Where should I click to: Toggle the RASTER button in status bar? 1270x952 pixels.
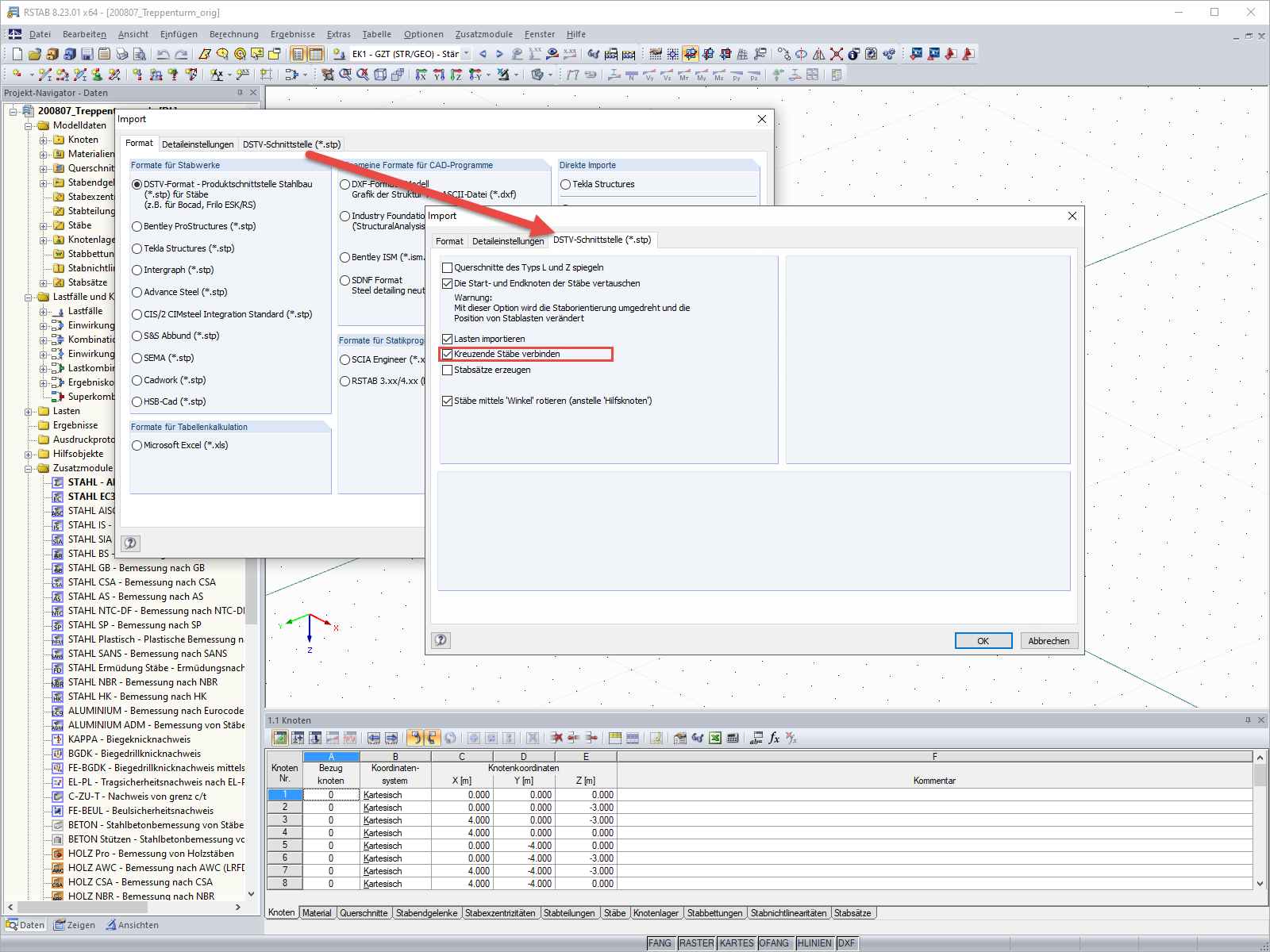click(696, 943)
